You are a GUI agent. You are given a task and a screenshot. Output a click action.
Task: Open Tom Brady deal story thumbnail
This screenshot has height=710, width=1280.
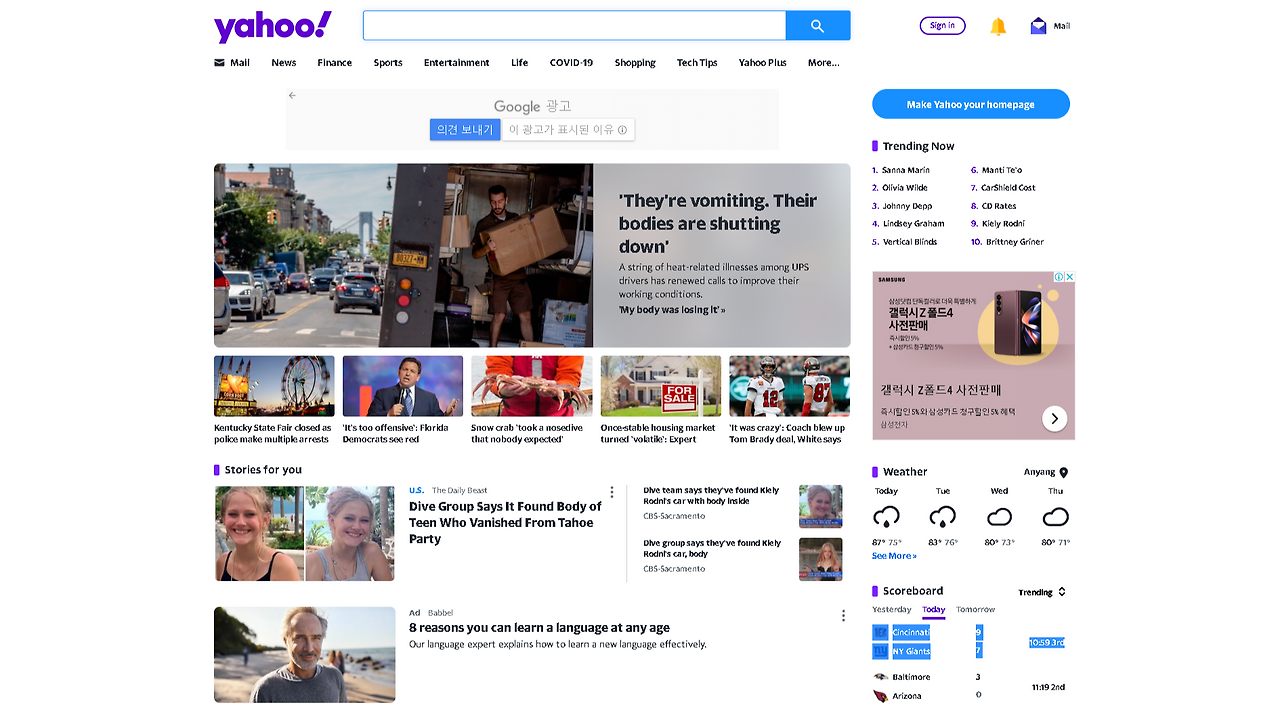789,386
